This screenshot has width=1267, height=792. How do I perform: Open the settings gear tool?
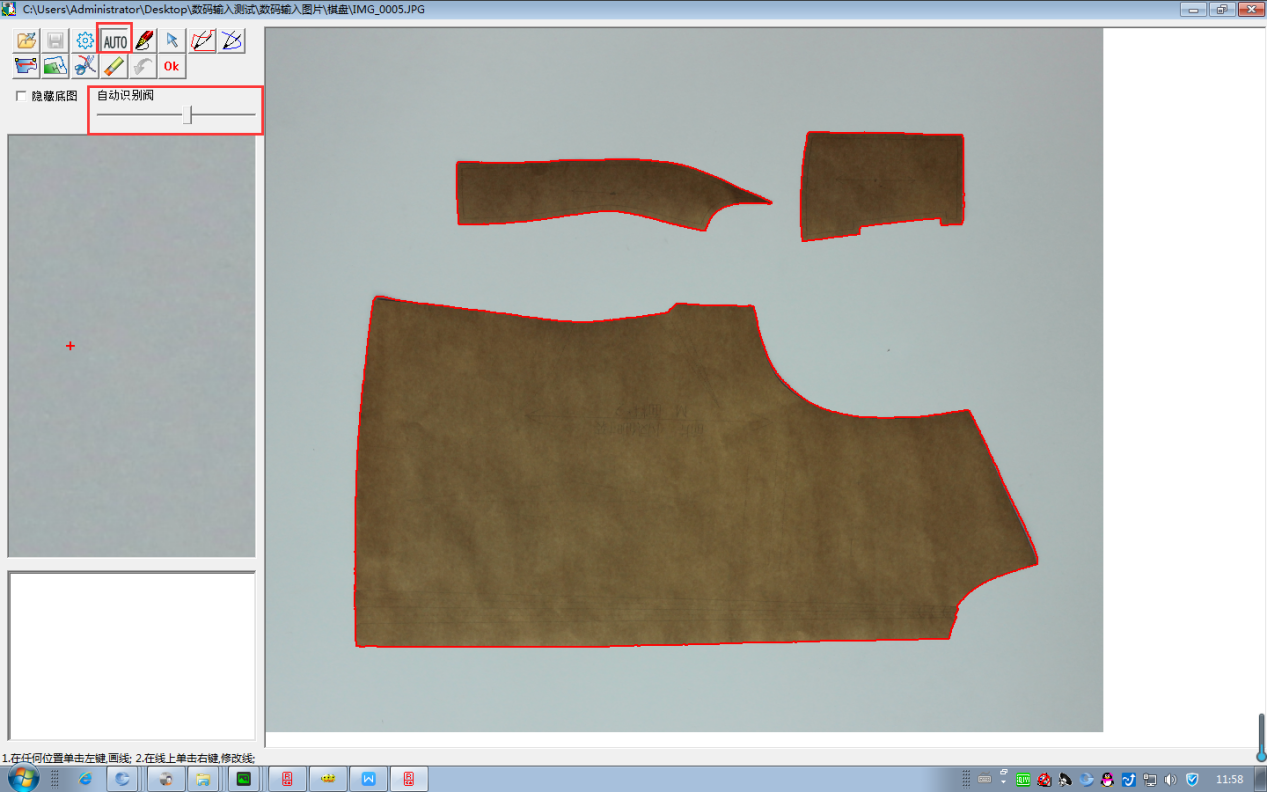pos(85,41)
